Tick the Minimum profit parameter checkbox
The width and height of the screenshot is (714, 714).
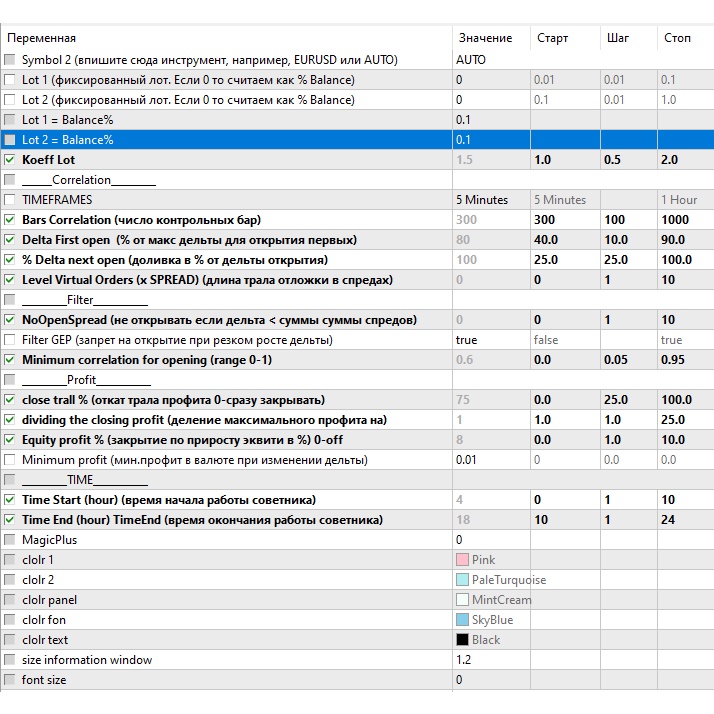tap(10, 460)
